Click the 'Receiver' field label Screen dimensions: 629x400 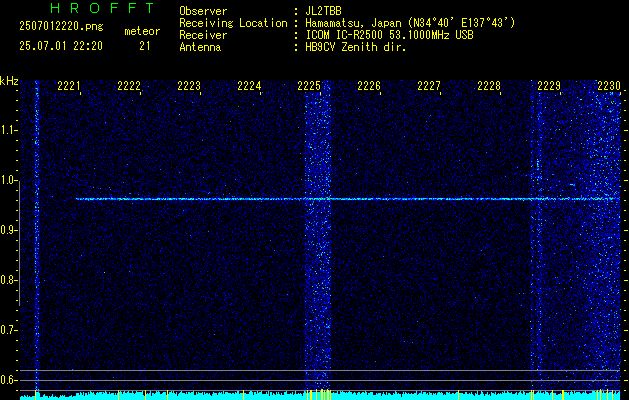click(203, 35)
